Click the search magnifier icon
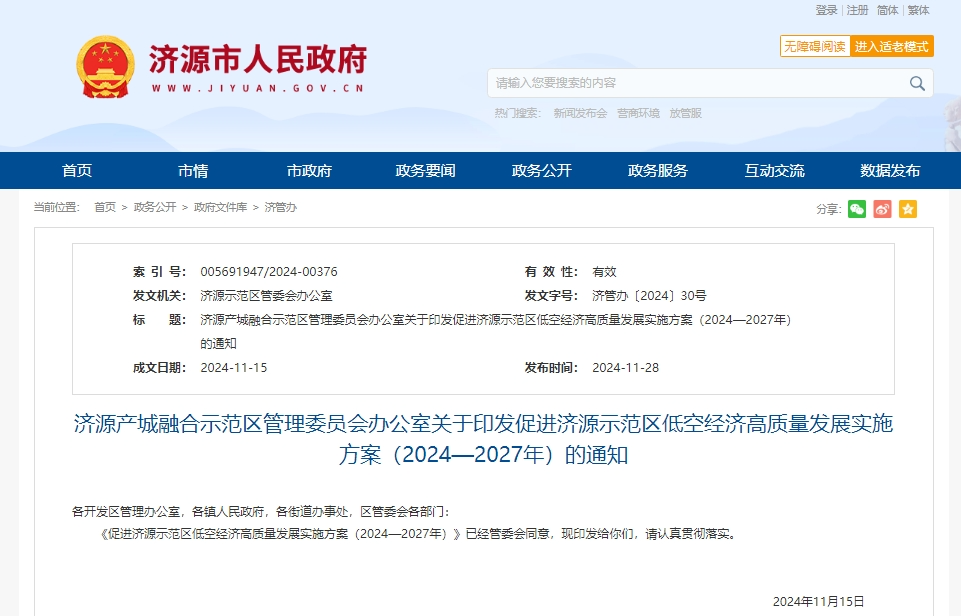 coord(916,84)
